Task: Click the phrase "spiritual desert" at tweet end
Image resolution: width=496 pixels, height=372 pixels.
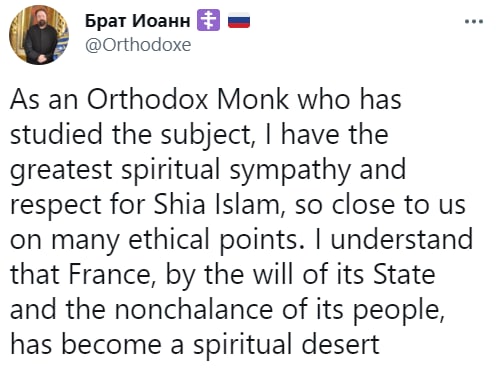Action: tap(286, 344)
